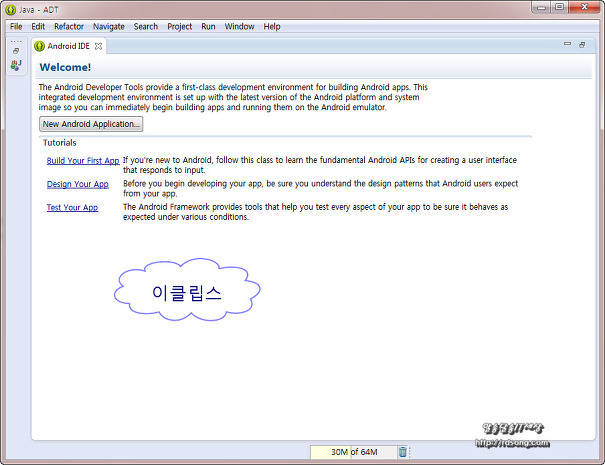The height and width of the screenshot is (465, 605).
Task: Open the Search menu
Action: point(146,27)
